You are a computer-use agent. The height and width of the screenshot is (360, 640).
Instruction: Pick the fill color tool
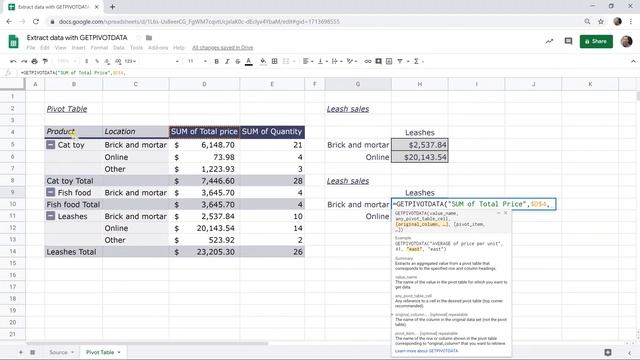(263, 61)
